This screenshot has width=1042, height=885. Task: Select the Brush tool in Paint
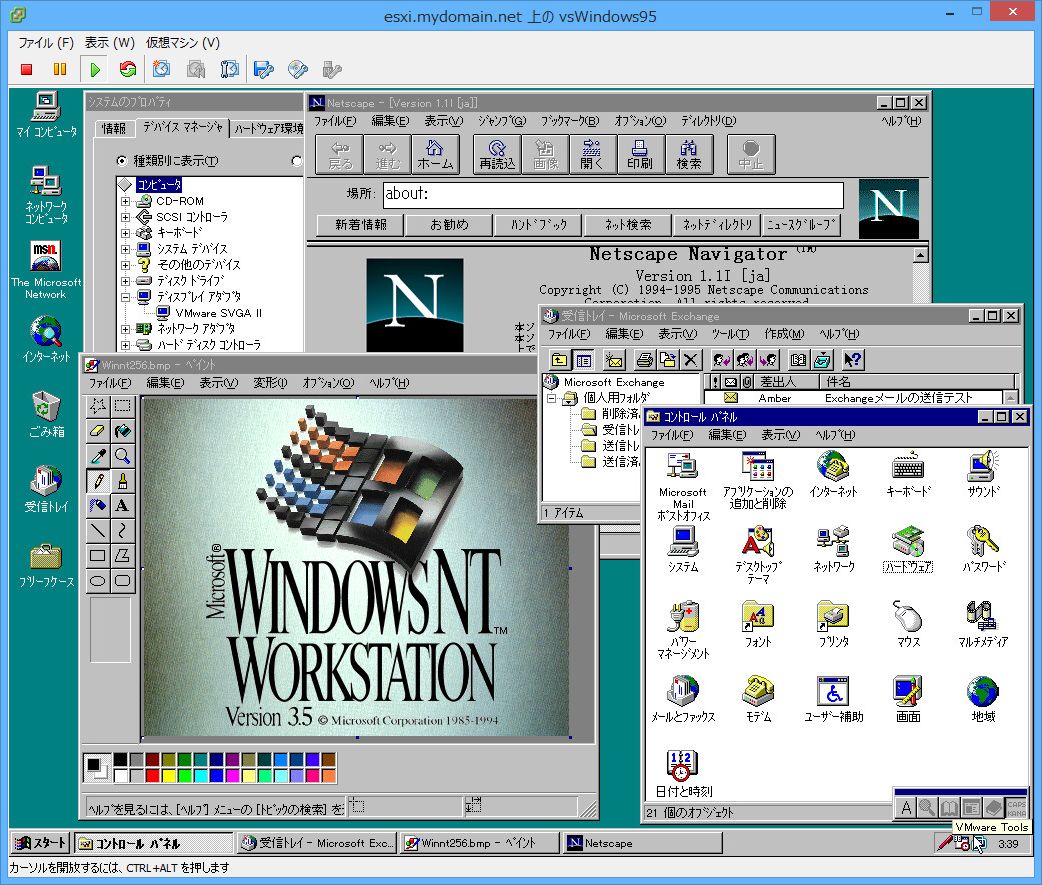point(122,480)
